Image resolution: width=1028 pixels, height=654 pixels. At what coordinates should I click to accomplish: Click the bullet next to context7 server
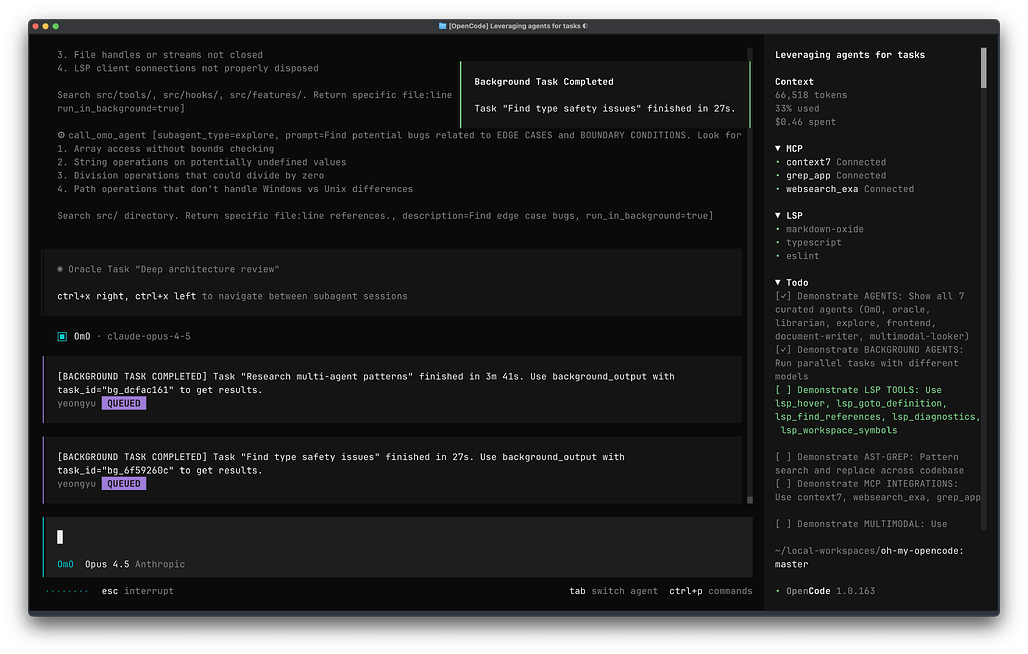pos(778,162)
